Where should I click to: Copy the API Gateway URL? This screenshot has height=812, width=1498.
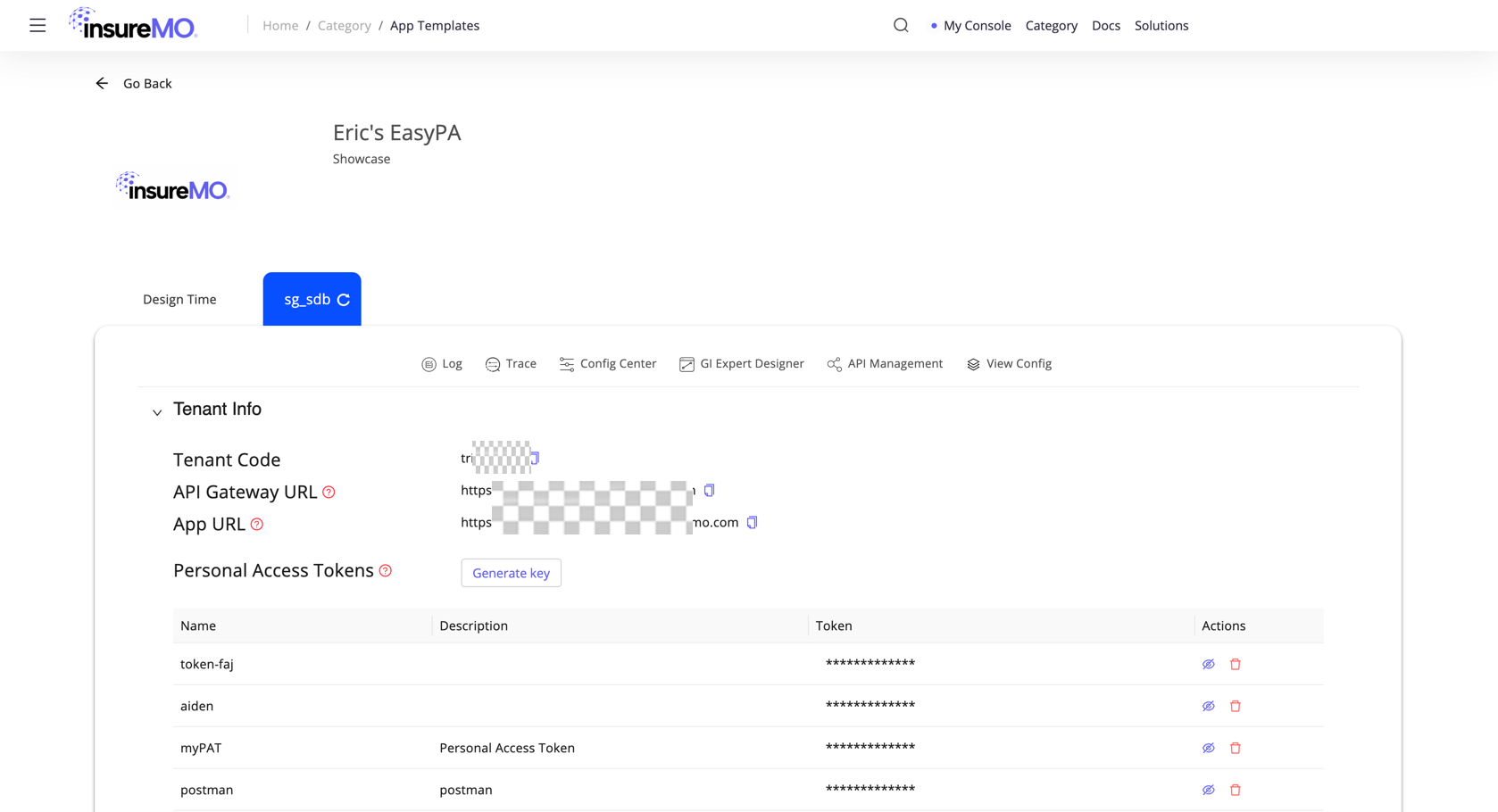coord(709,490)
